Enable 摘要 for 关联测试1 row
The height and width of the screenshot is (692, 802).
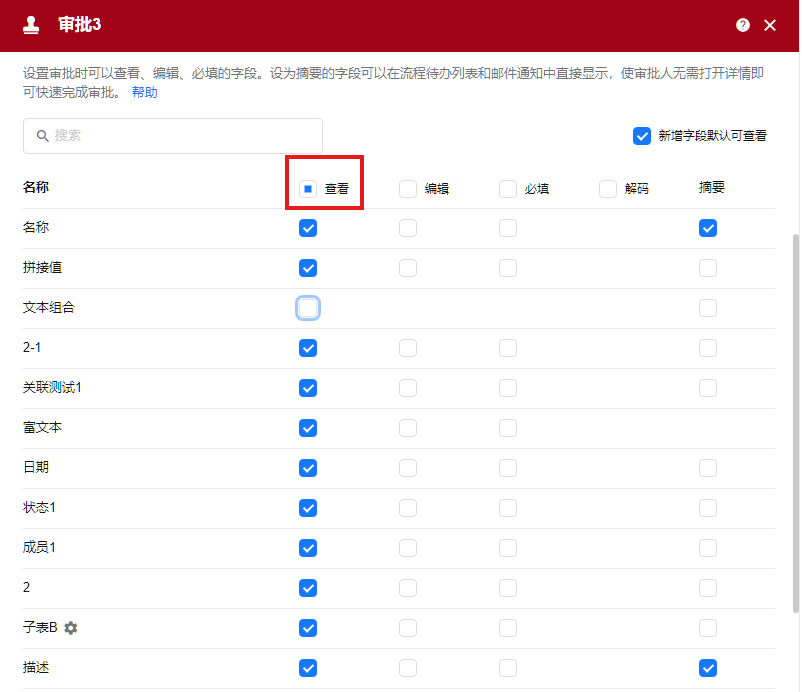pos(708,388)
